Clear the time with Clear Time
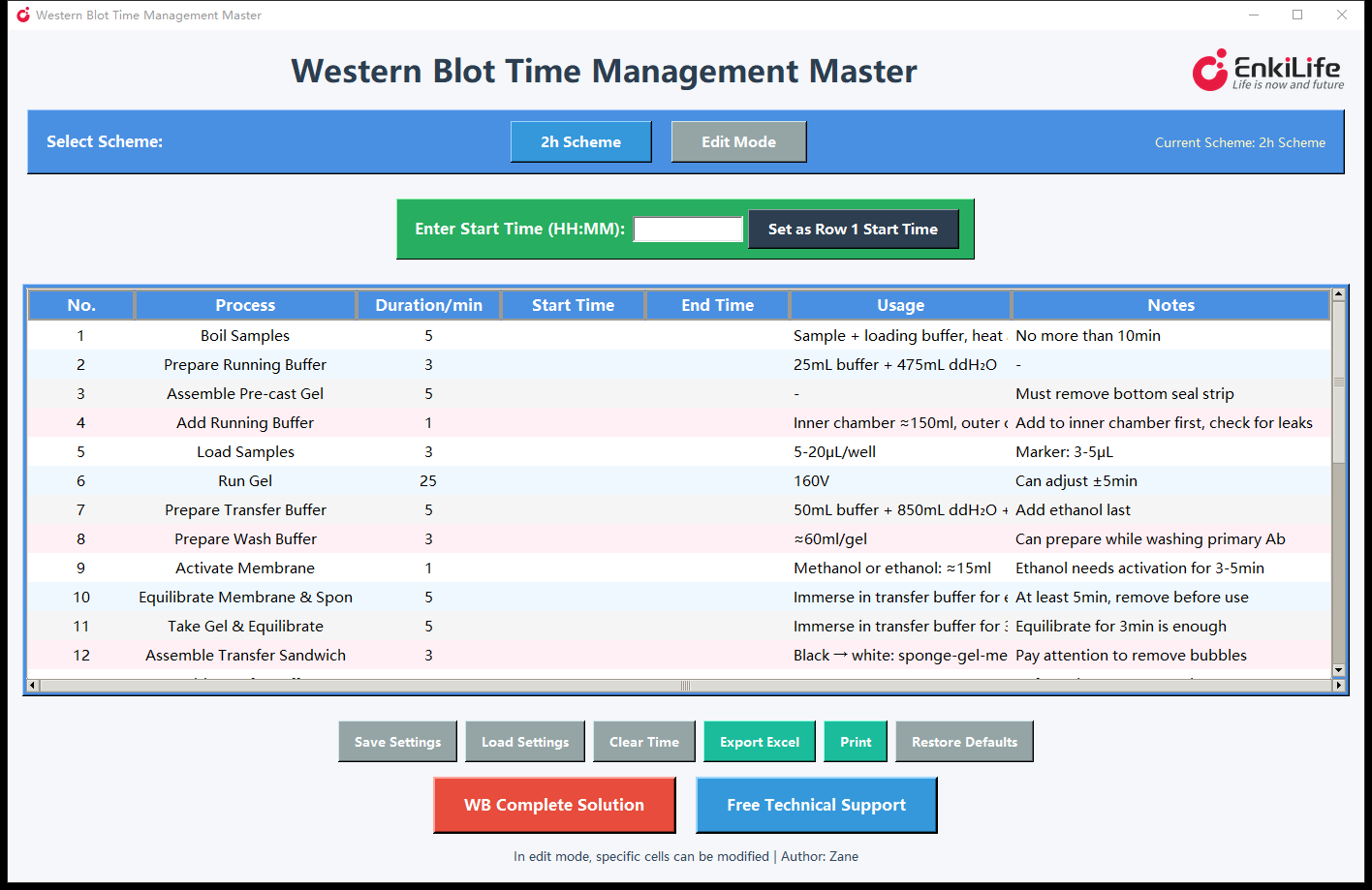This screenshot has width=1372, height=890. pyautogui.click(x=644, y=742)
